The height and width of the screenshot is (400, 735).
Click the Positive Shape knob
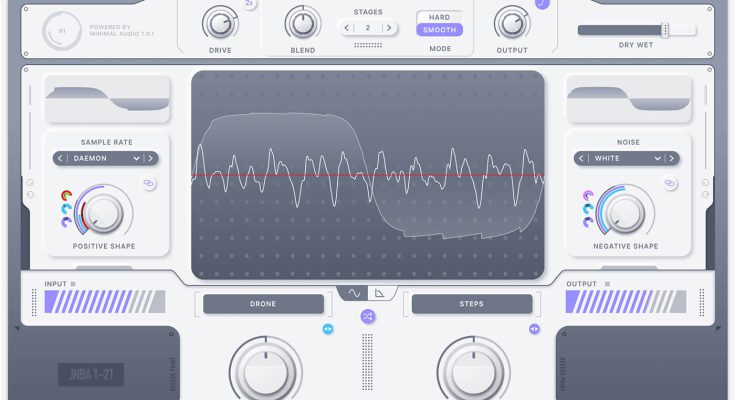point(104,210)
